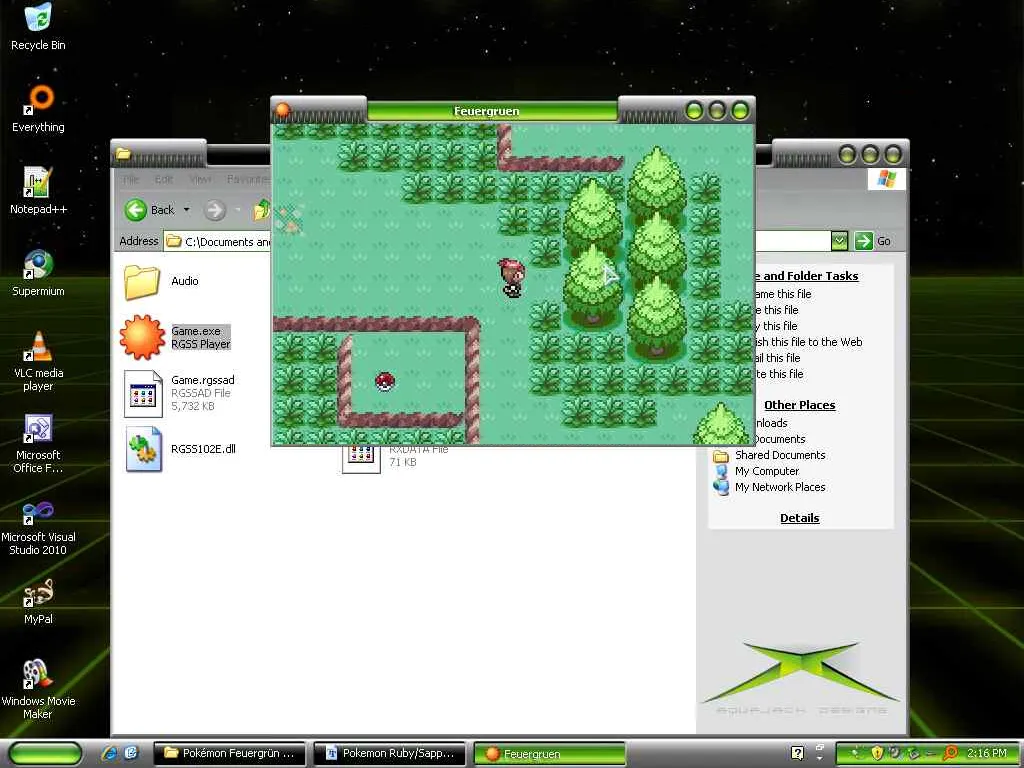Click the 'RGSS102E.dll' file name
The height and width of the screenshot is (768, 1024).
[203, 449]
